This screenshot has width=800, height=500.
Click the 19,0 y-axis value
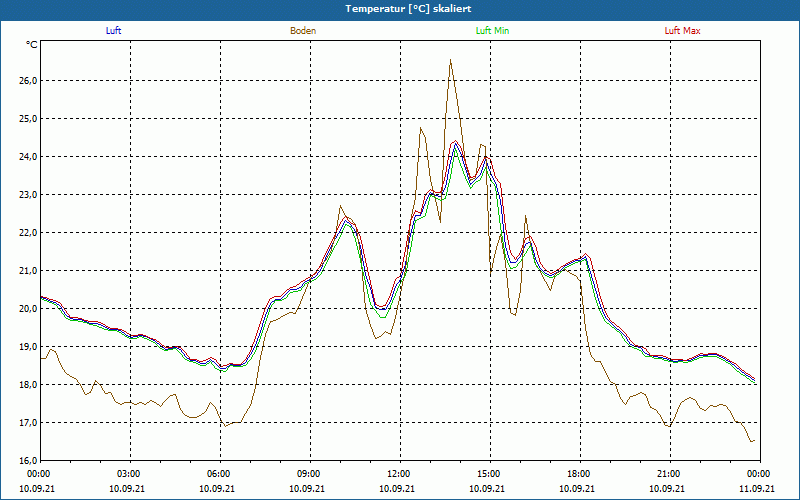click(x=28, y=346)
